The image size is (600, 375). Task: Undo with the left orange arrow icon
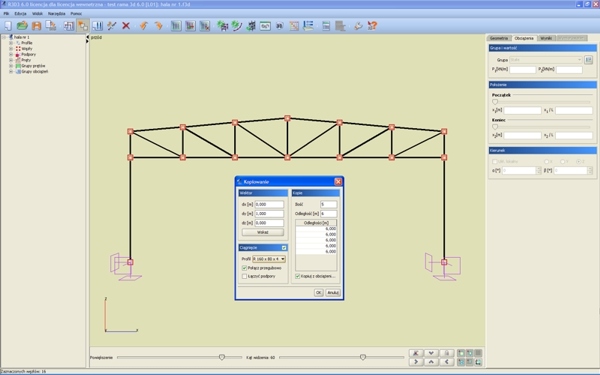[143, 26]
